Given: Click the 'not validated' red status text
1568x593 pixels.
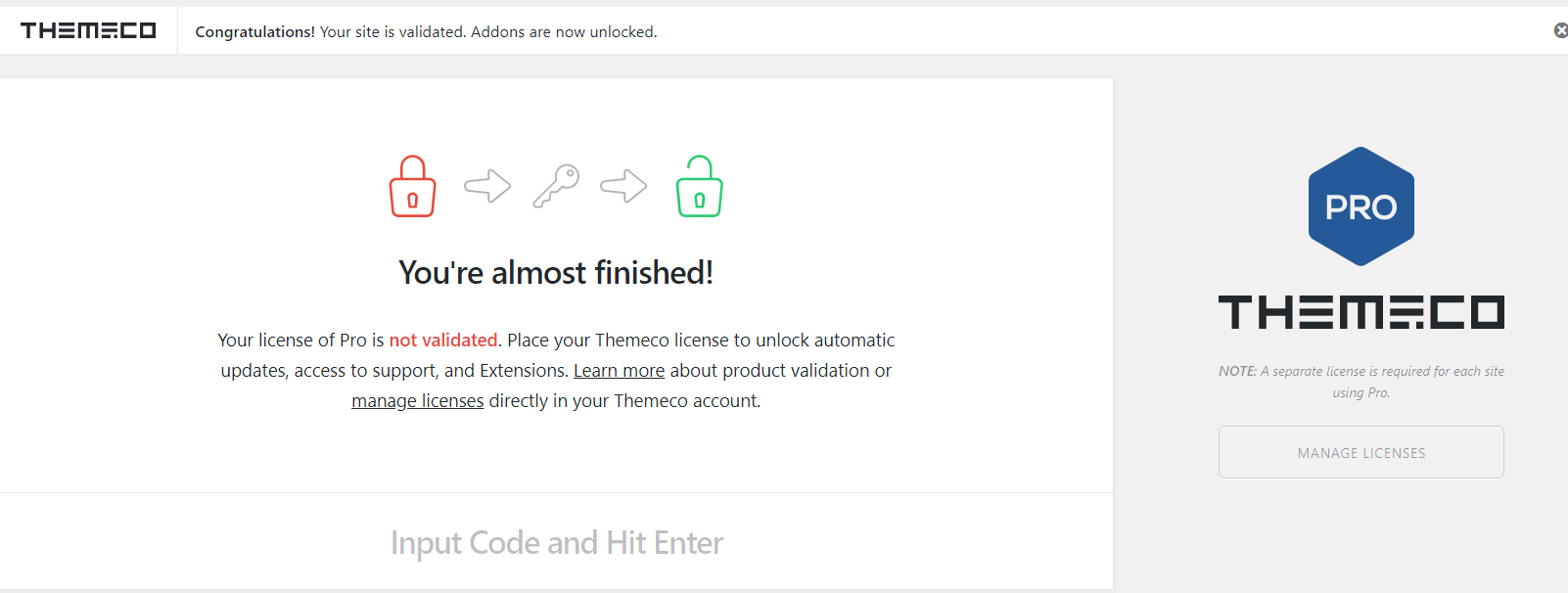Looking at the screenshot, I should (443, 341).
